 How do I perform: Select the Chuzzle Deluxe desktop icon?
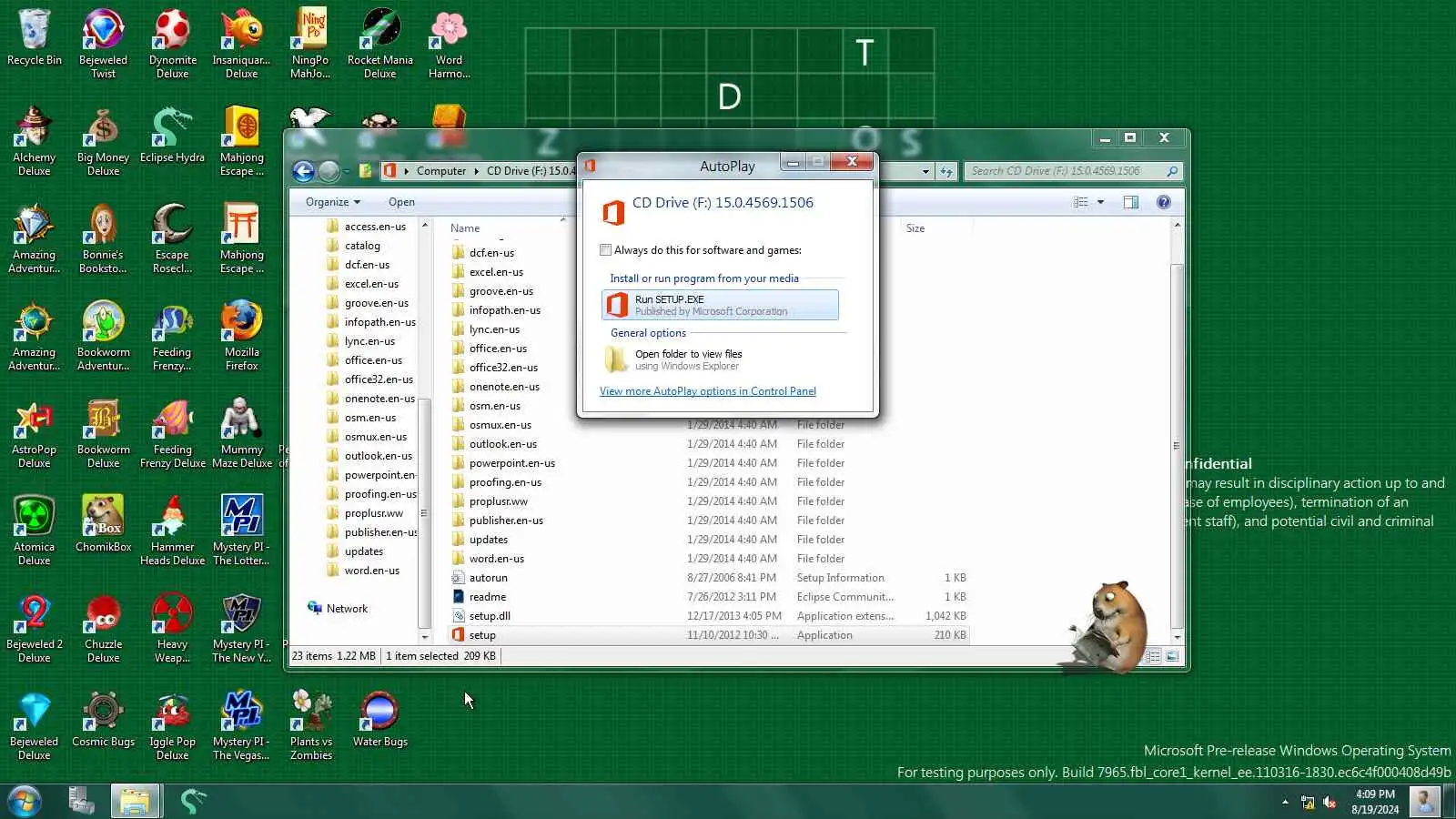pos(103,628)
